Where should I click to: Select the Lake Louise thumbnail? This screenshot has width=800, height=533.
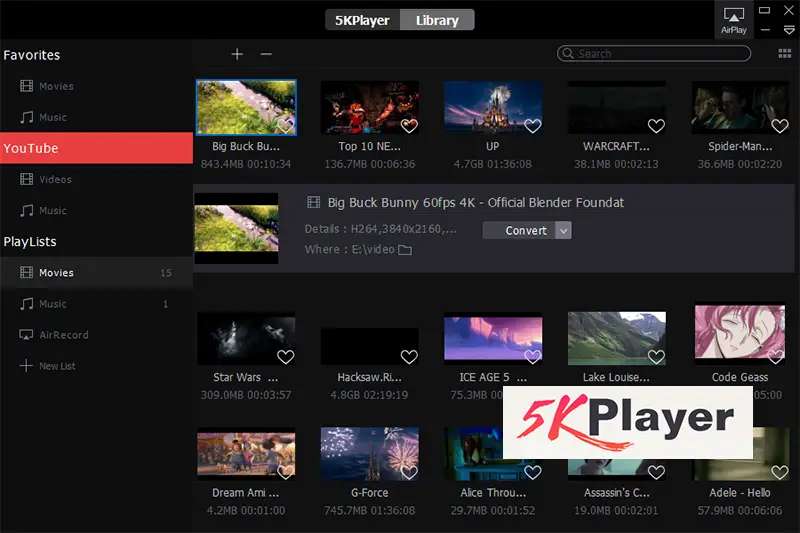tap(616, 339)
